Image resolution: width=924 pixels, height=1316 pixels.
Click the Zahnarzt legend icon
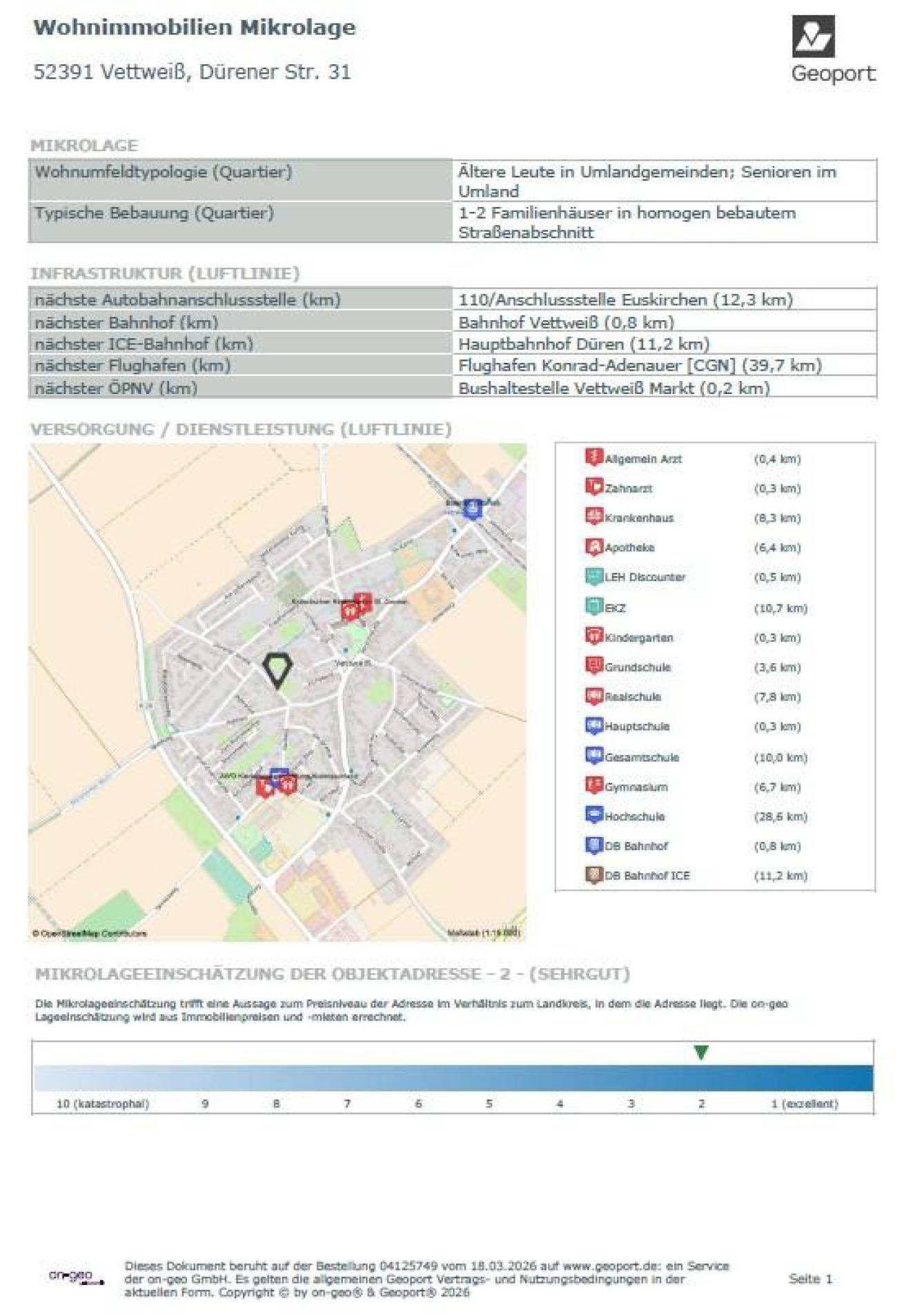[594, 487]
